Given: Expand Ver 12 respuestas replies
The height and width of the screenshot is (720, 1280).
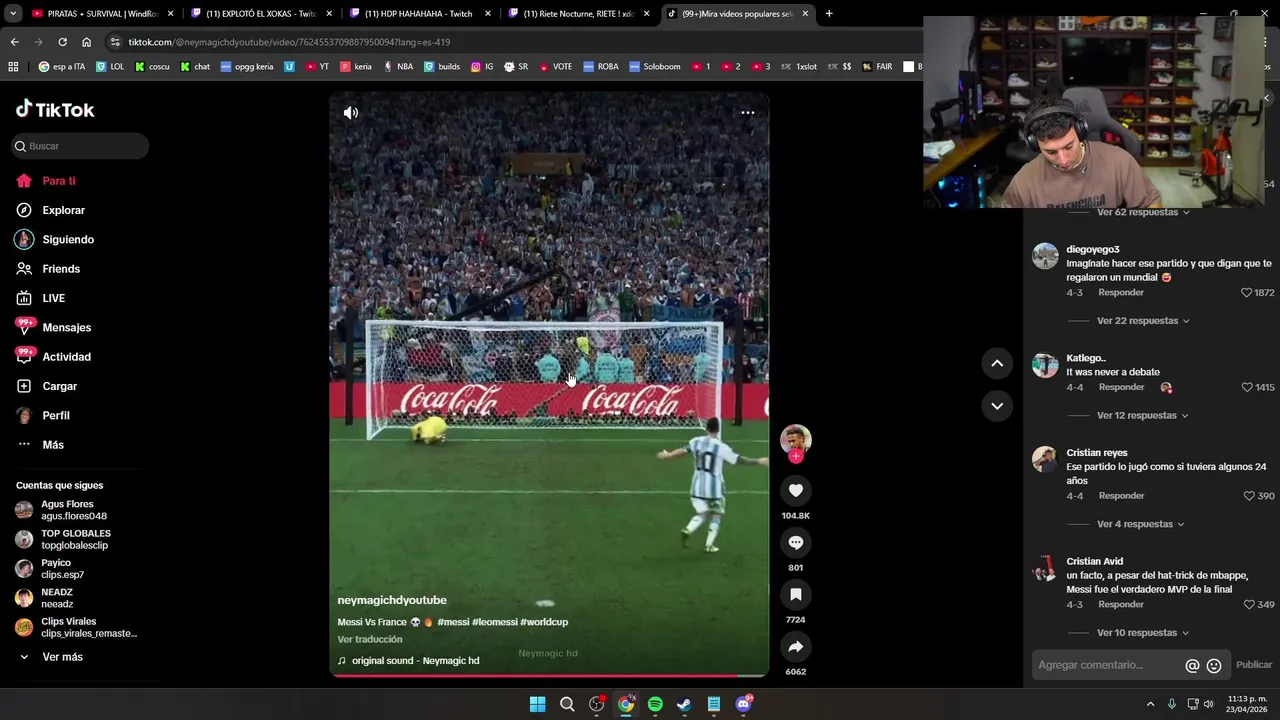Looking at the screenshot, I should (1143, 415).
